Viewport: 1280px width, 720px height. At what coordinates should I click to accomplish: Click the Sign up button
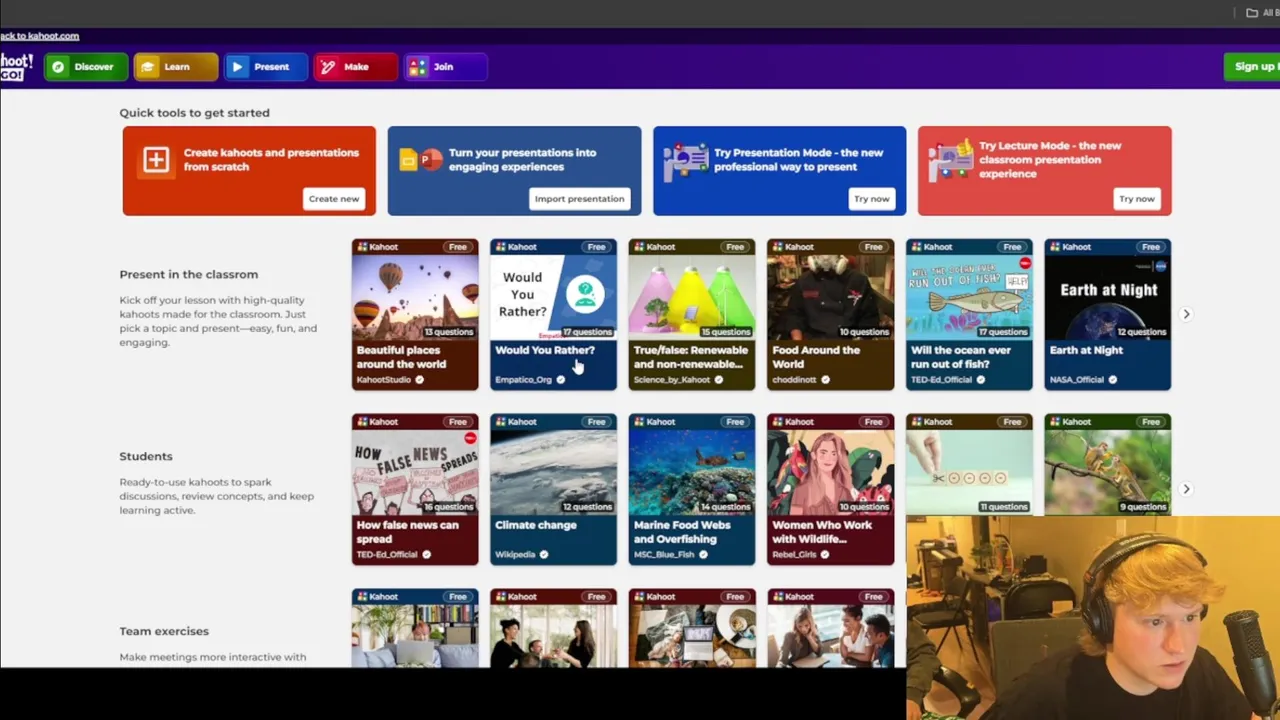tap(1252, 67)
